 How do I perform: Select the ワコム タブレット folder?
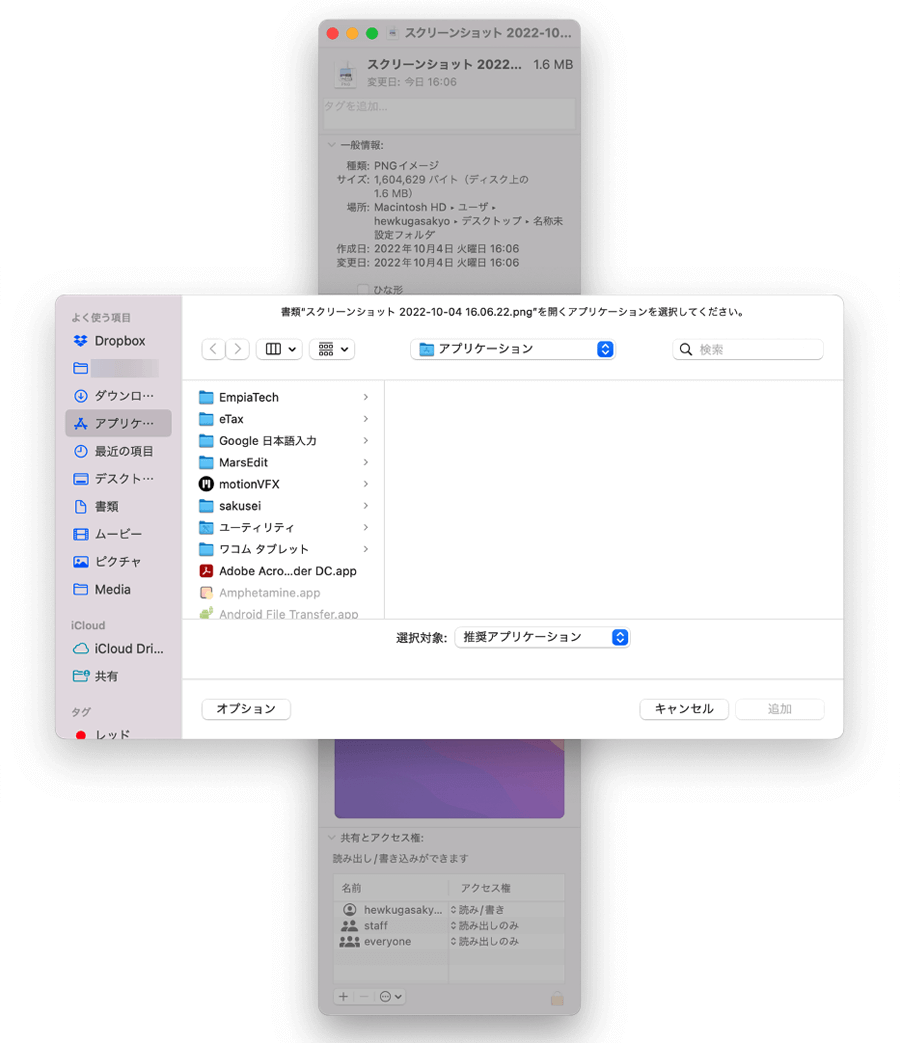[285, 549]
